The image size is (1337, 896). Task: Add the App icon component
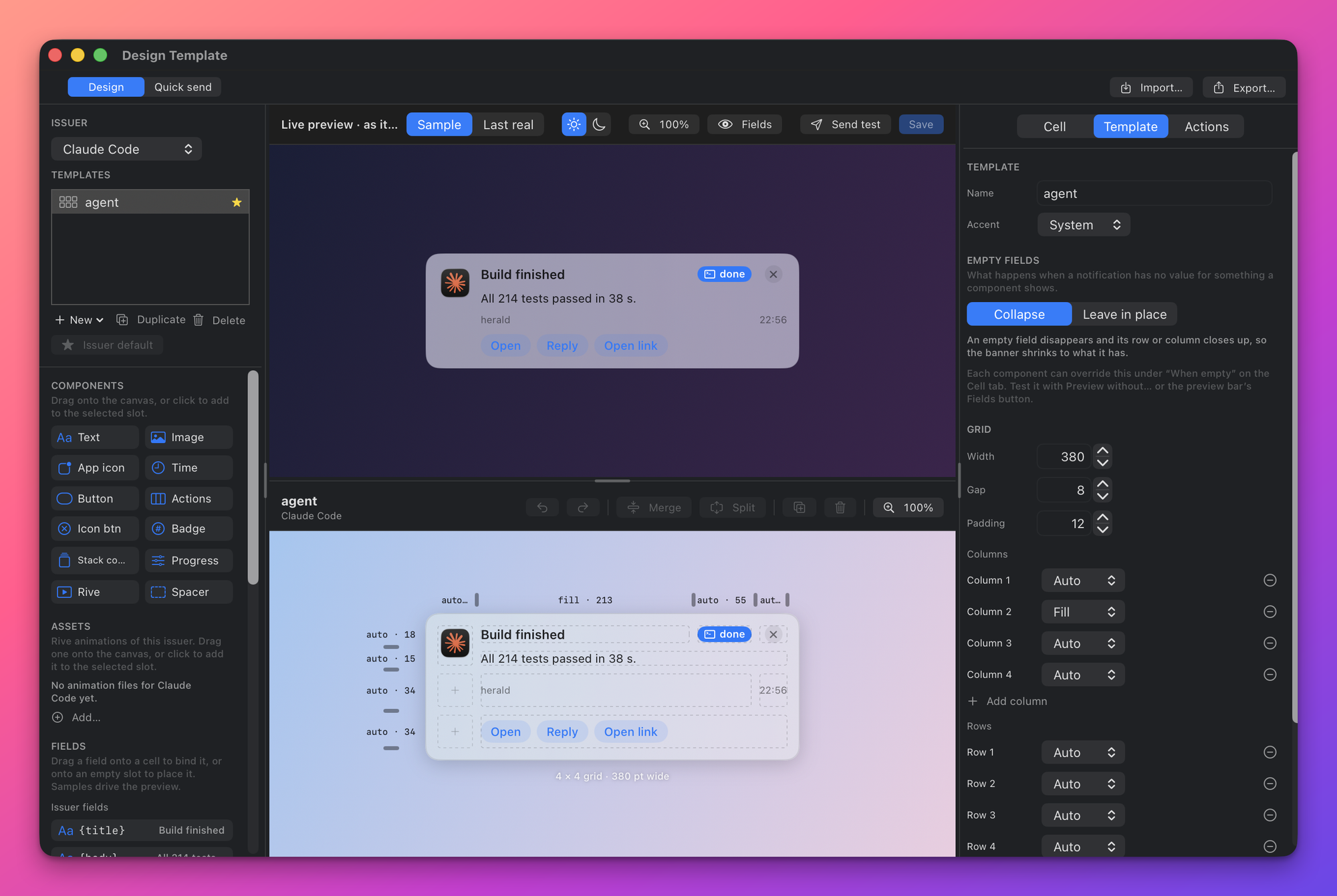[95, 468]
